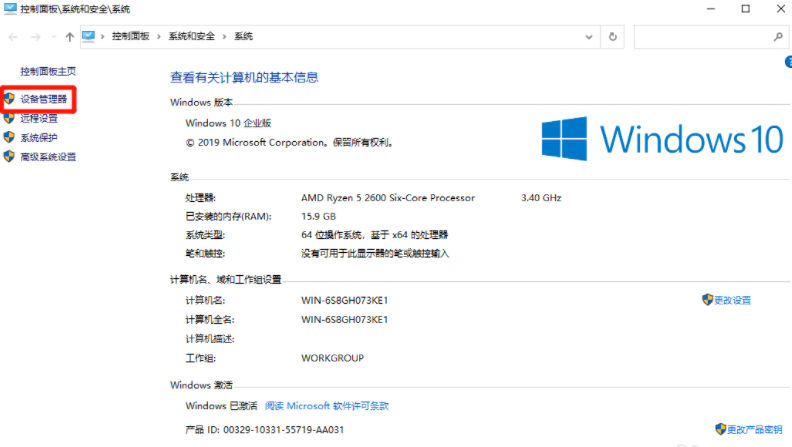Click full computer name beside 计算机全名

coord(344,320)
